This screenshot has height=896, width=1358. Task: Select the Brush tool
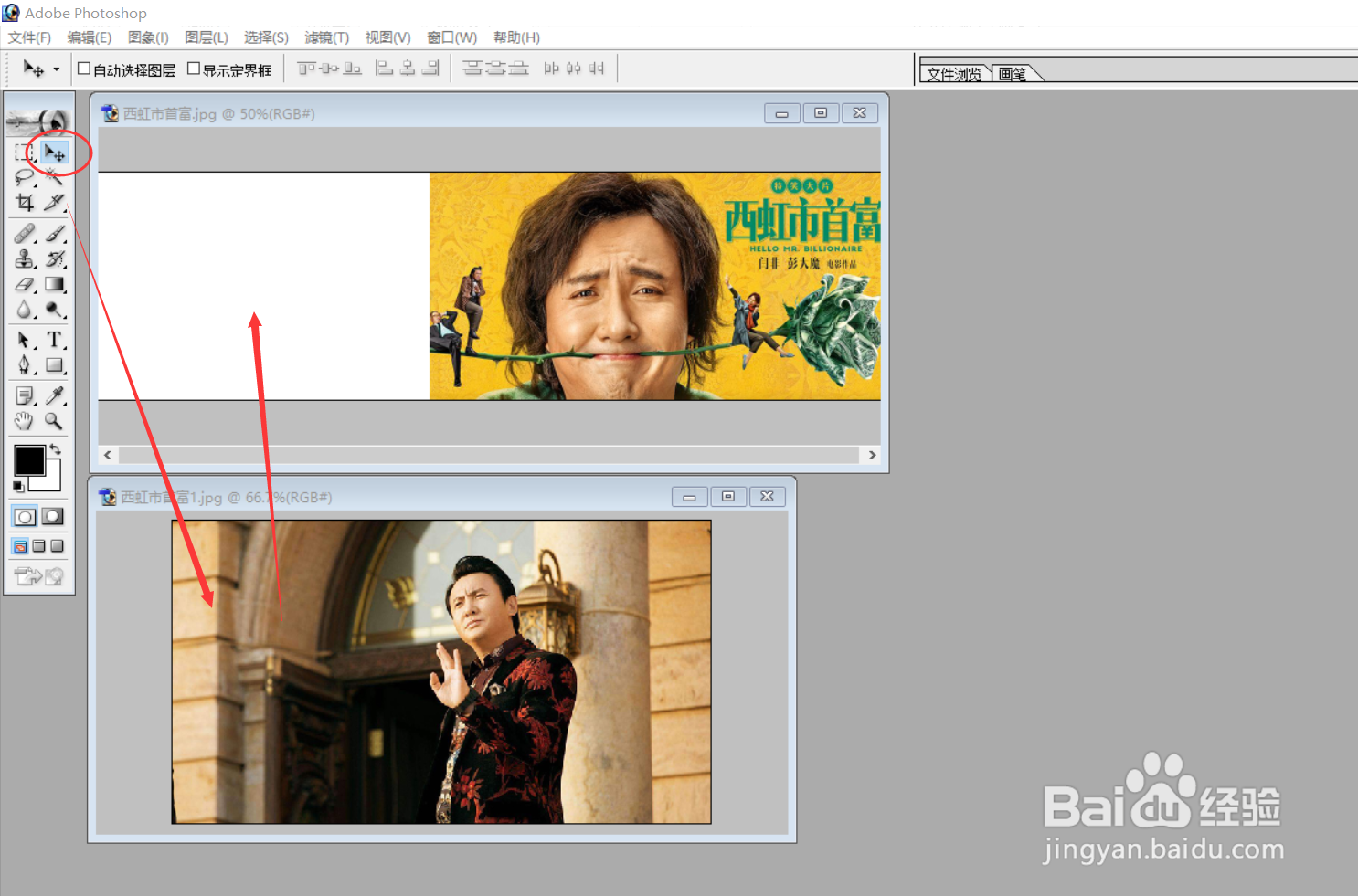pos(54,234)
